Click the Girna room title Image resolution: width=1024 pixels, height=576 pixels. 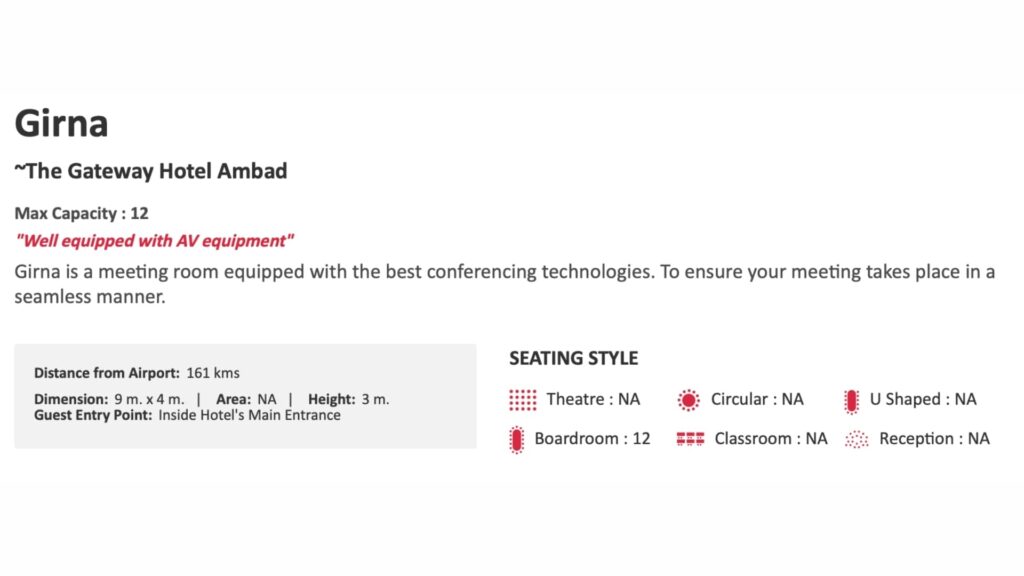[x=61, y=124]
